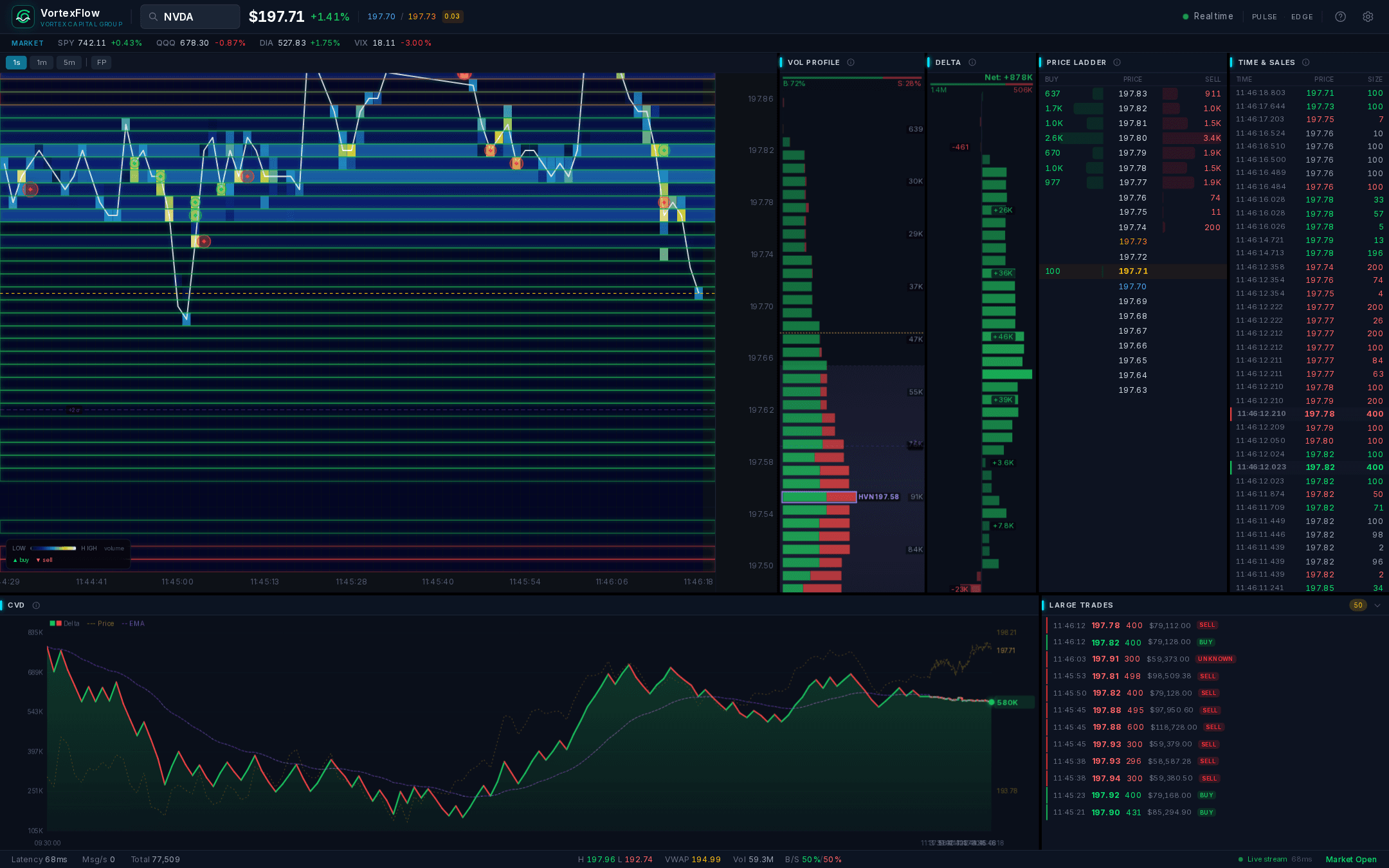Select price ladder row 197.63
The image size is (1389, 868).
point(1133,390)
